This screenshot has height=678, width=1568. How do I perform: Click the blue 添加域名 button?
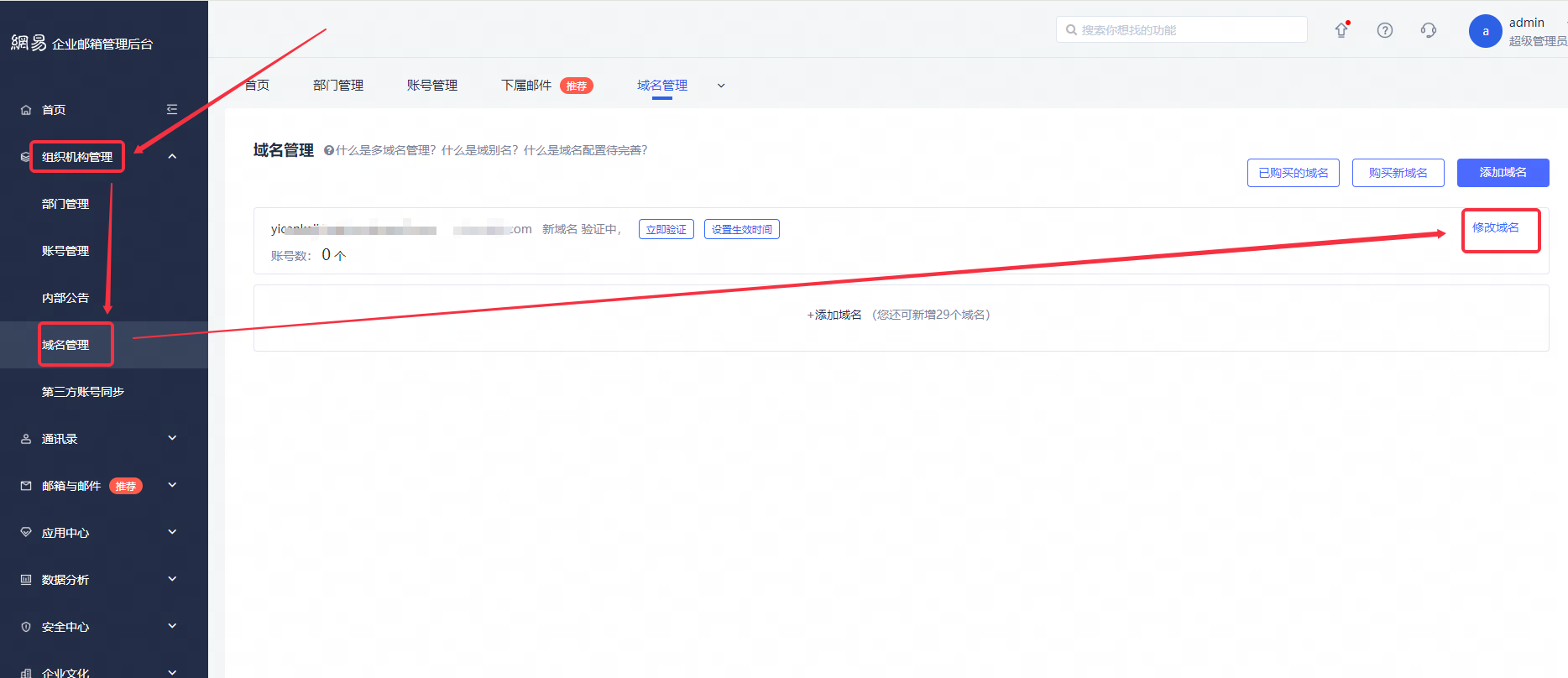click(1503, 172)
